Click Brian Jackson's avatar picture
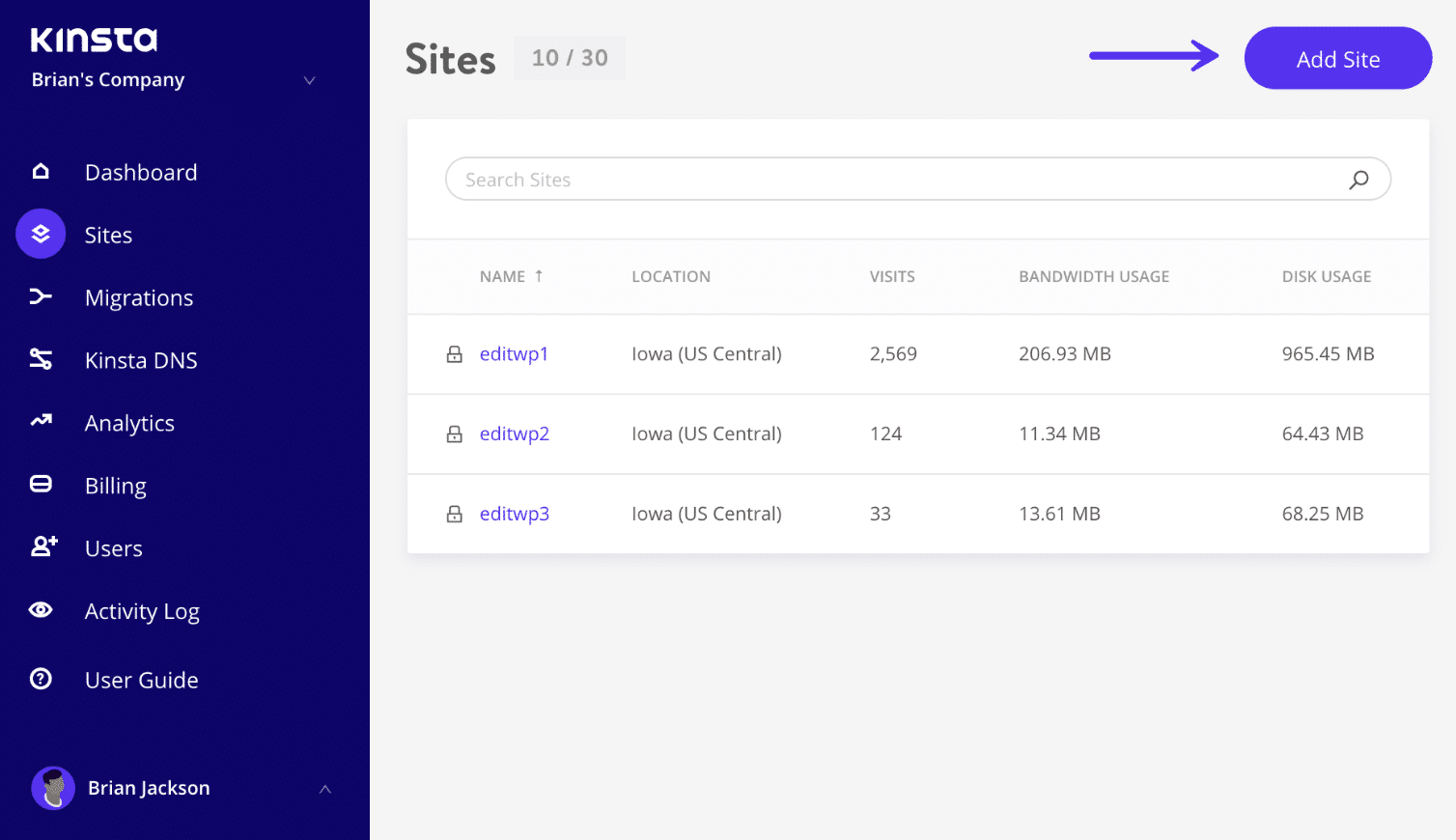This screenshot has height=840, width=1456. [x=53, y=789]
